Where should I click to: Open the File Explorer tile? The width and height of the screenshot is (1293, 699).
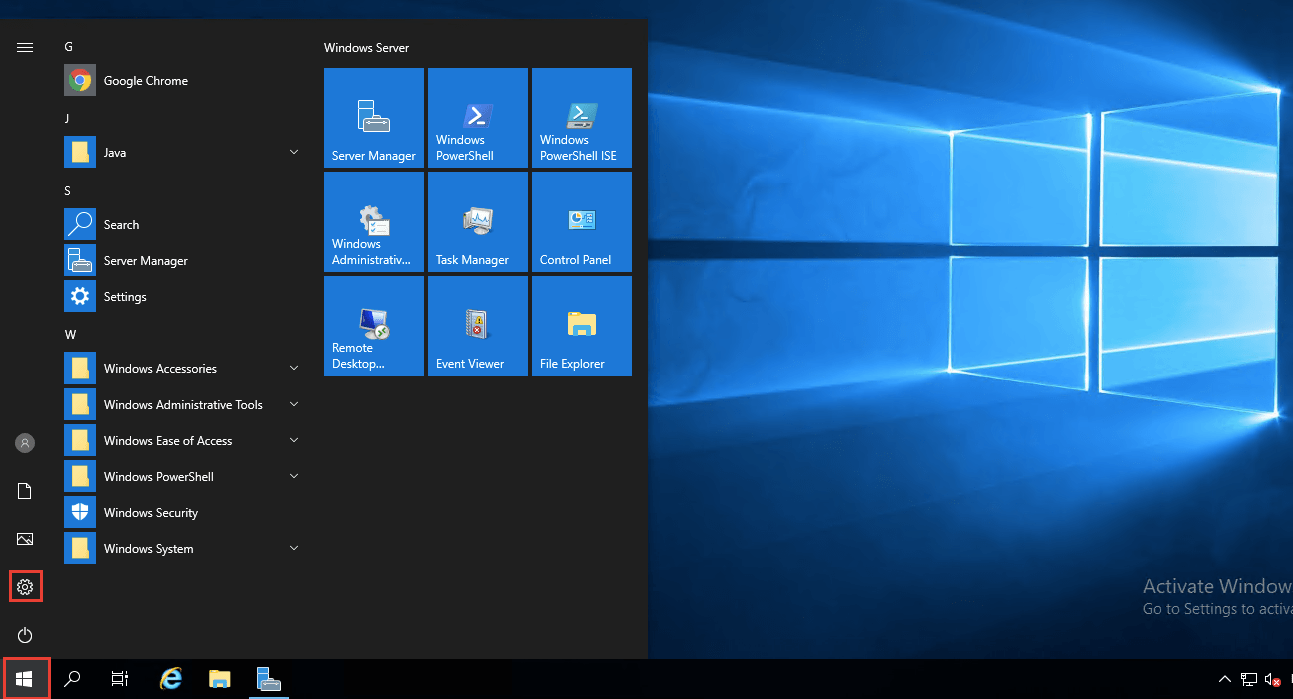pos(582,326)
